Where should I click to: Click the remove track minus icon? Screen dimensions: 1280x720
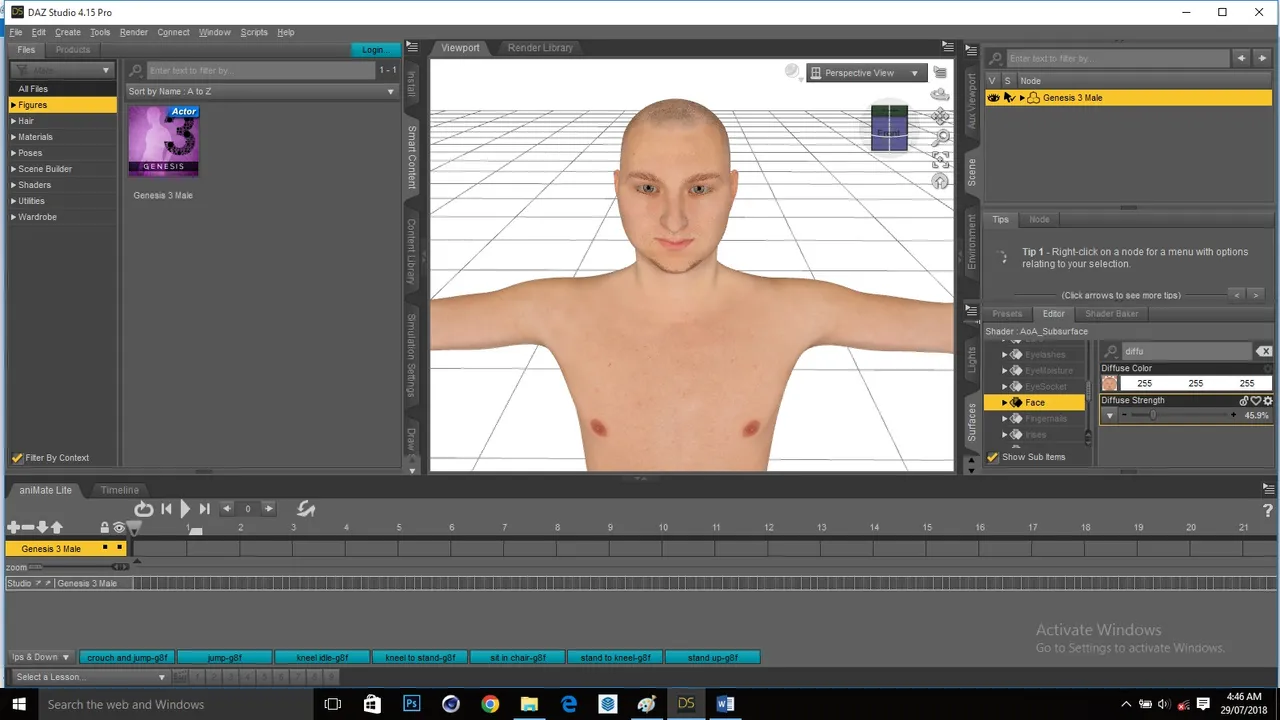click(x=28, y=527)
